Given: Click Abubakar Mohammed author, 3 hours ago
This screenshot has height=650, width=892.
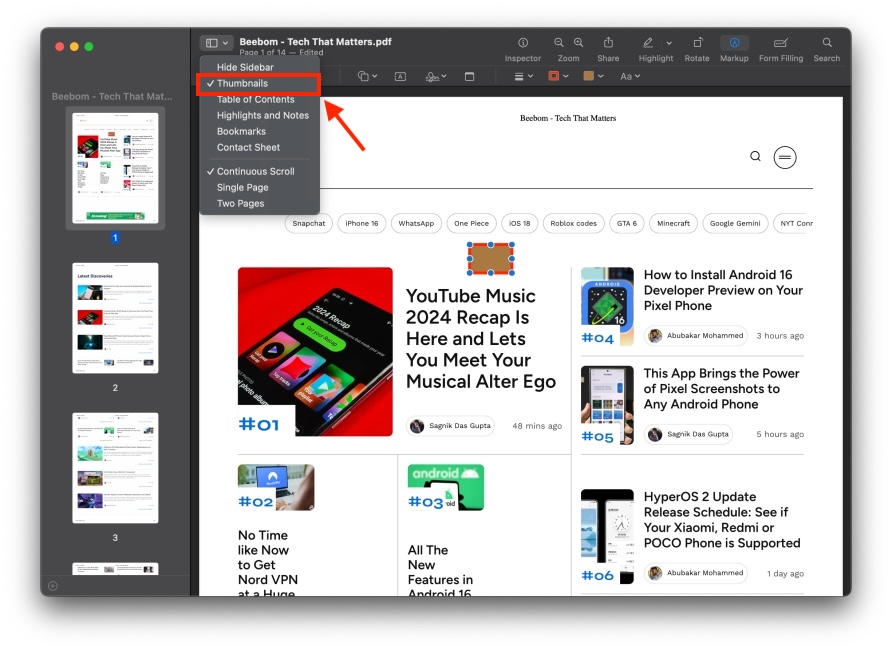Looking at the screenshot, I should (x=696, y=336).
